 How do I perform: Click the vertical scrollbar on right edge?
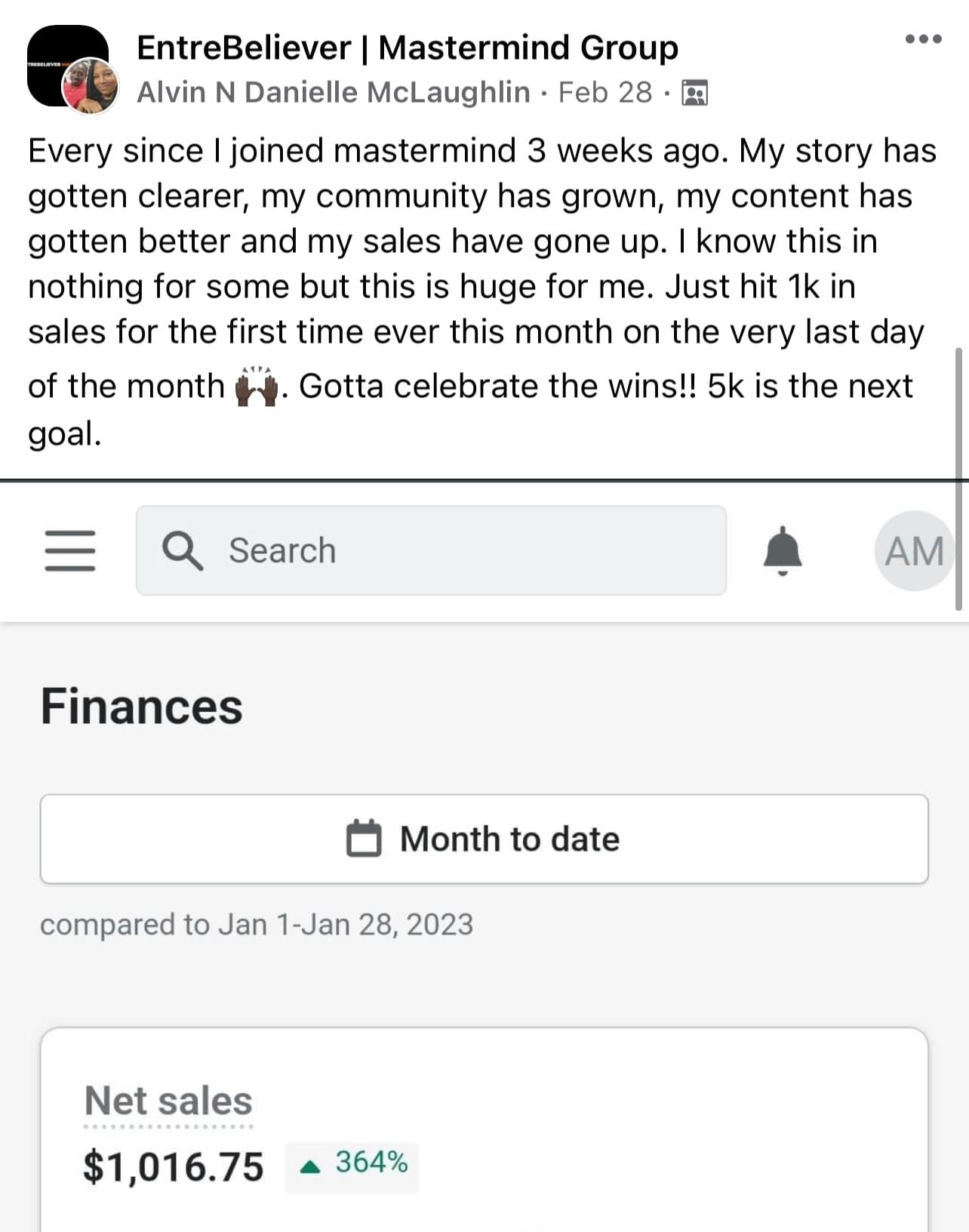(959, 476)
